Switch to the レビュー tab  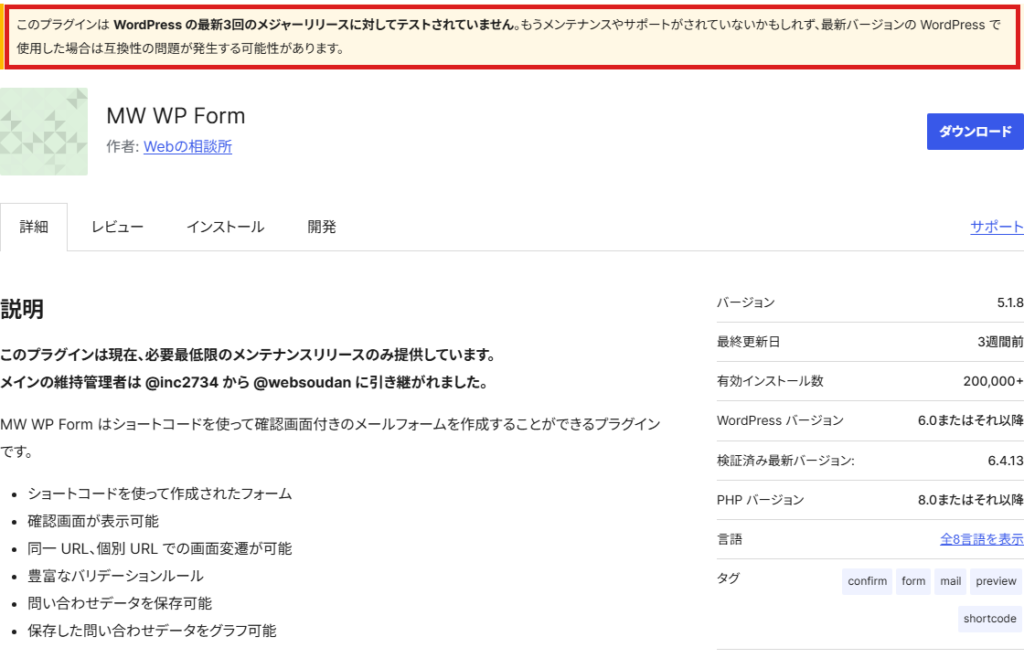pos(117,227)
